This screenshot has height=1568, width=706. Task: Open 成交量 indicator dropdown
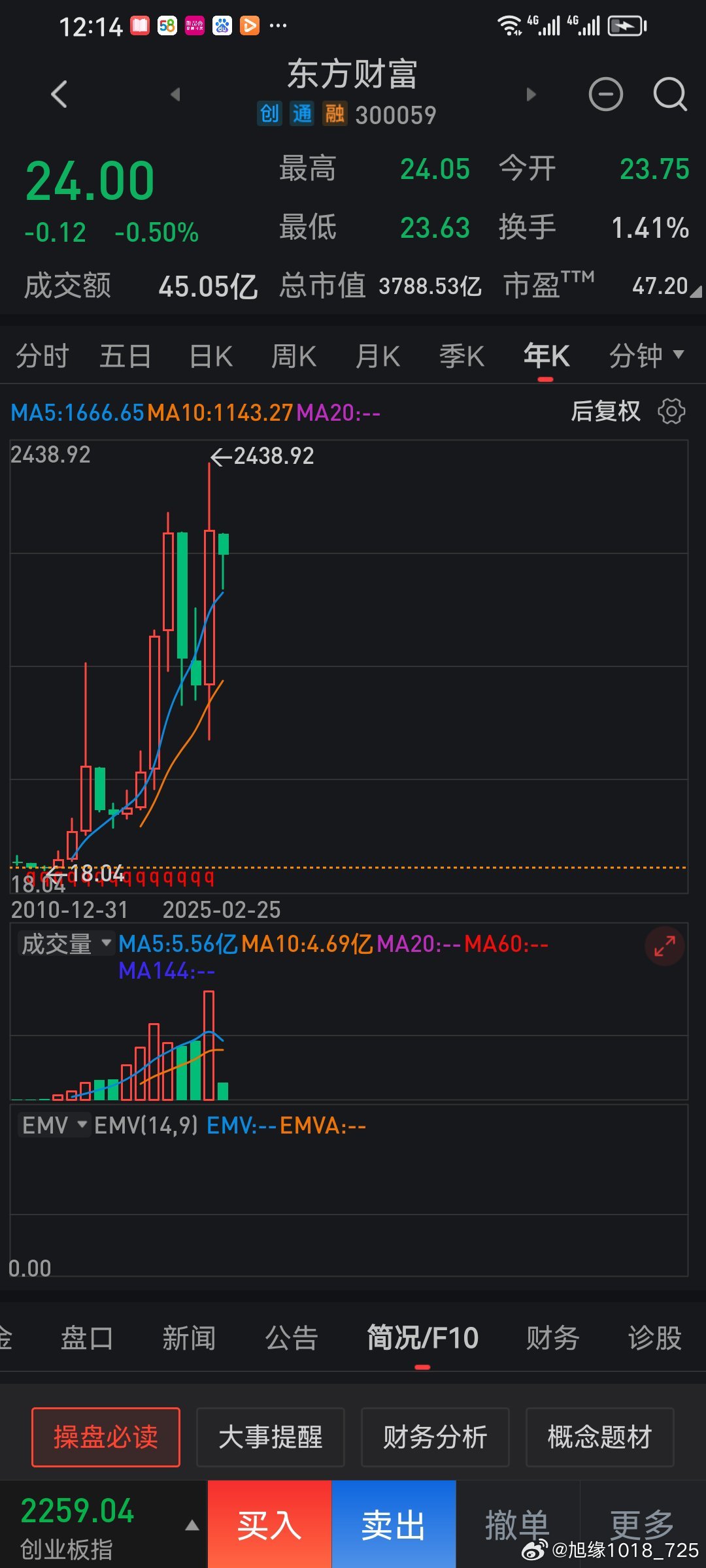pos(66,944)
